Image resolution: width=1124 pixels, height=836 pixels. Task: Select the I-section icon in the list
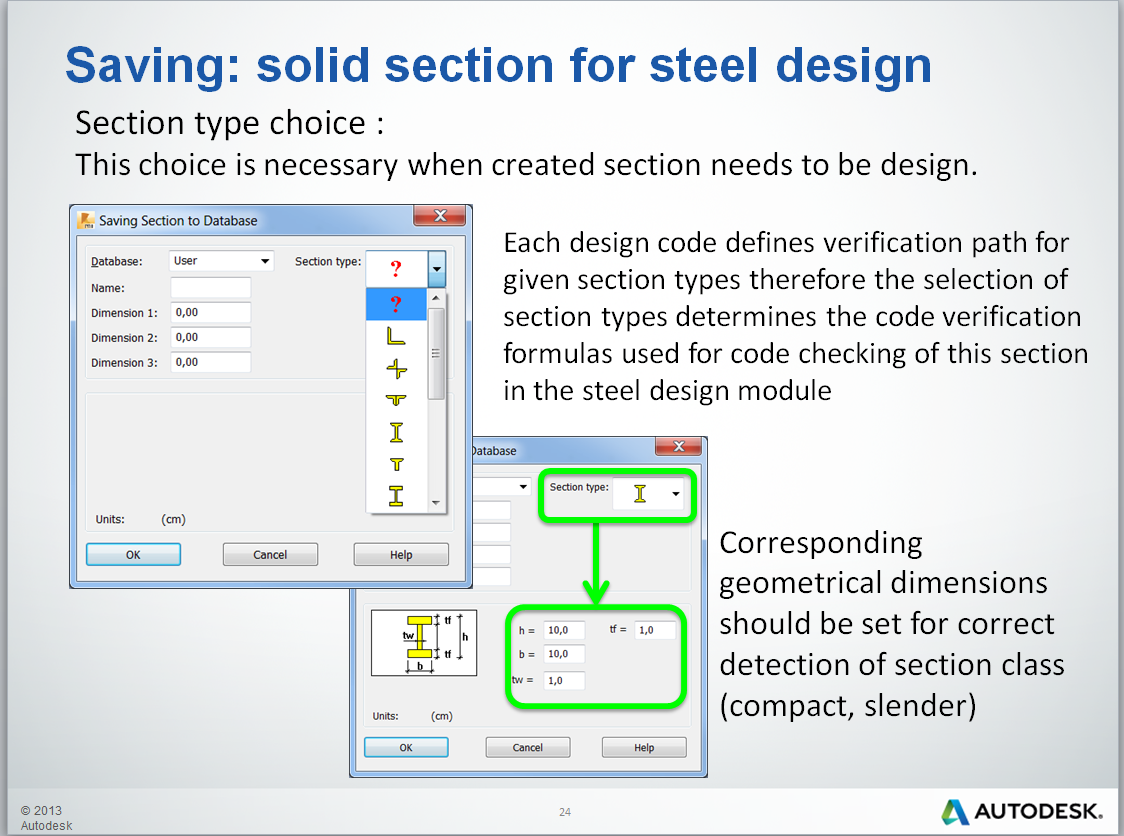pyautogui.click(x=397, y=432)
